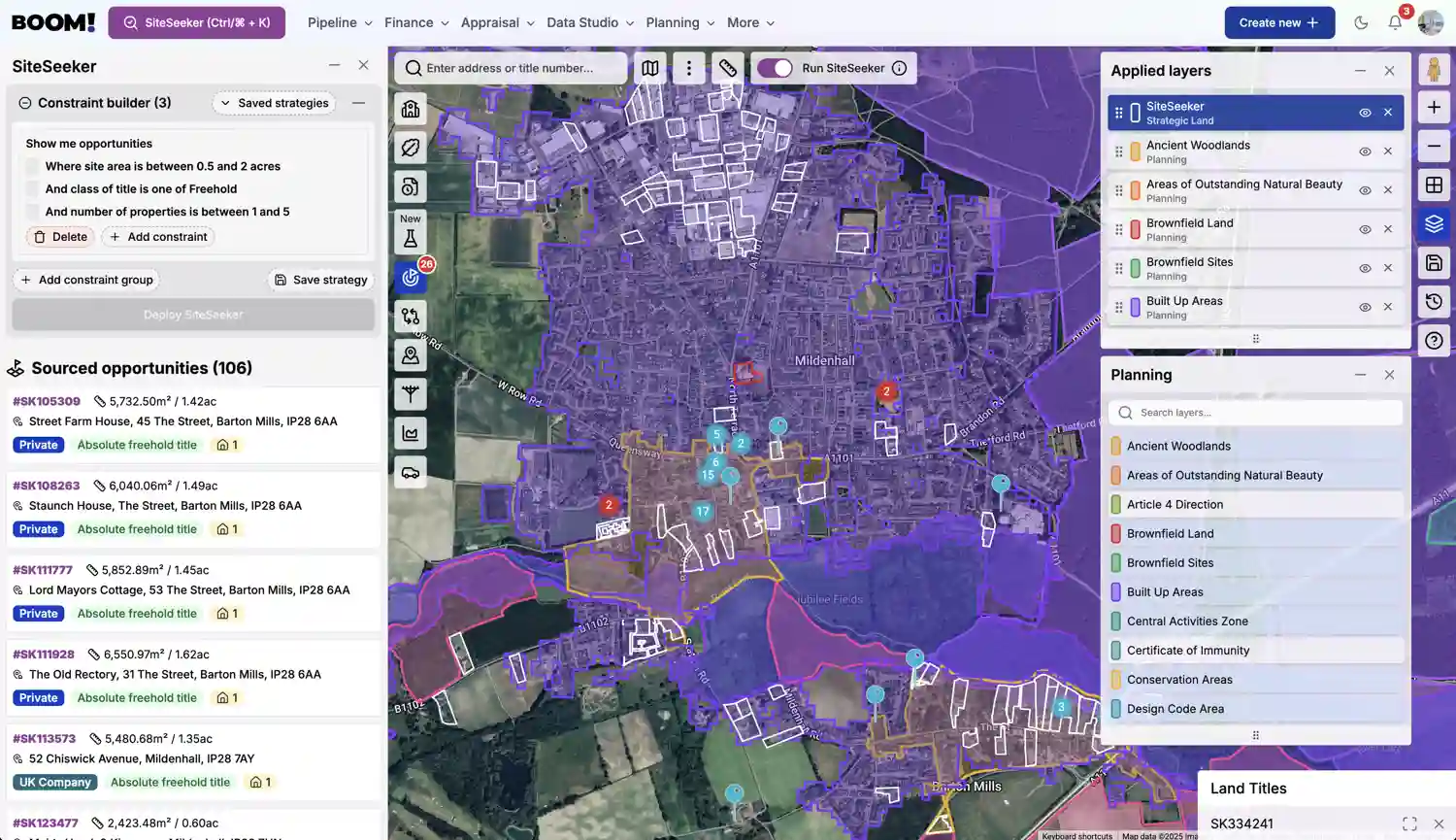This screenshot has height=840, width=1456.
Task: Click the Run SiteSeeker info icon
Action: coord(899,68)
